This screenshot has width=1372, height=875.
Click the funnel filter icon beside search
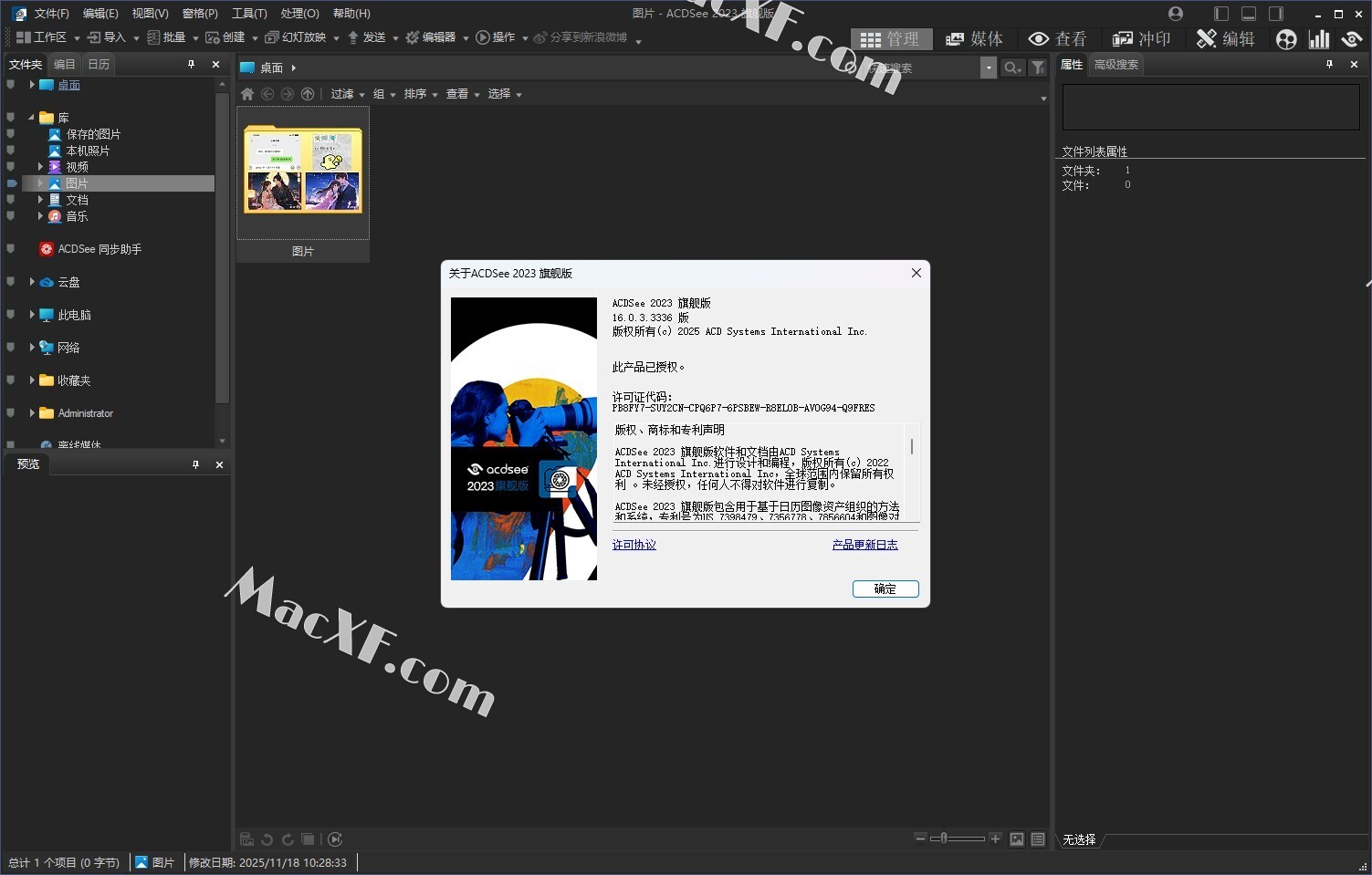pos(1038,68)
